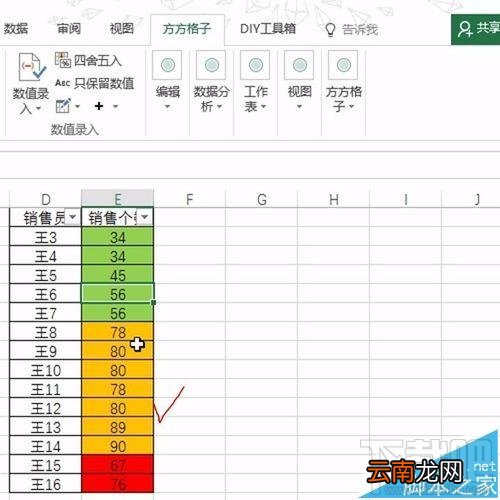Open the 方方格子 ribbon group icon
Viewport: 500px width, 500px height.
click(343, 65)
